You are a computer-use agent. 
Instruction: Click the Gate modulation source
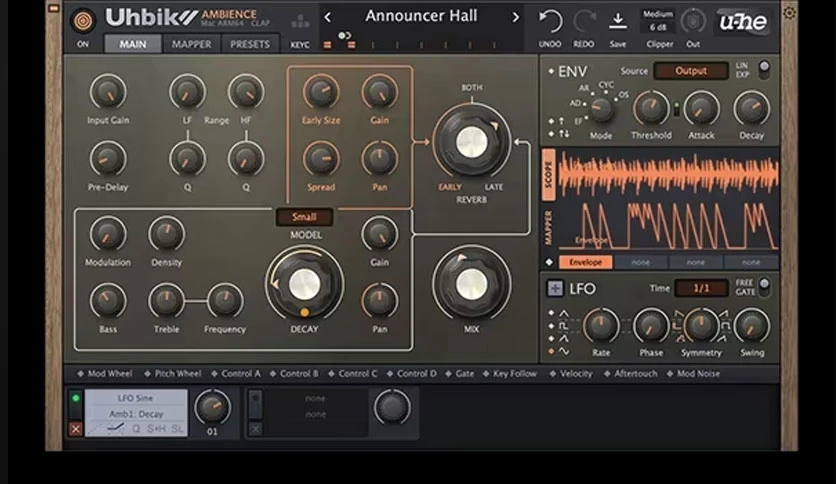(459, 374)
